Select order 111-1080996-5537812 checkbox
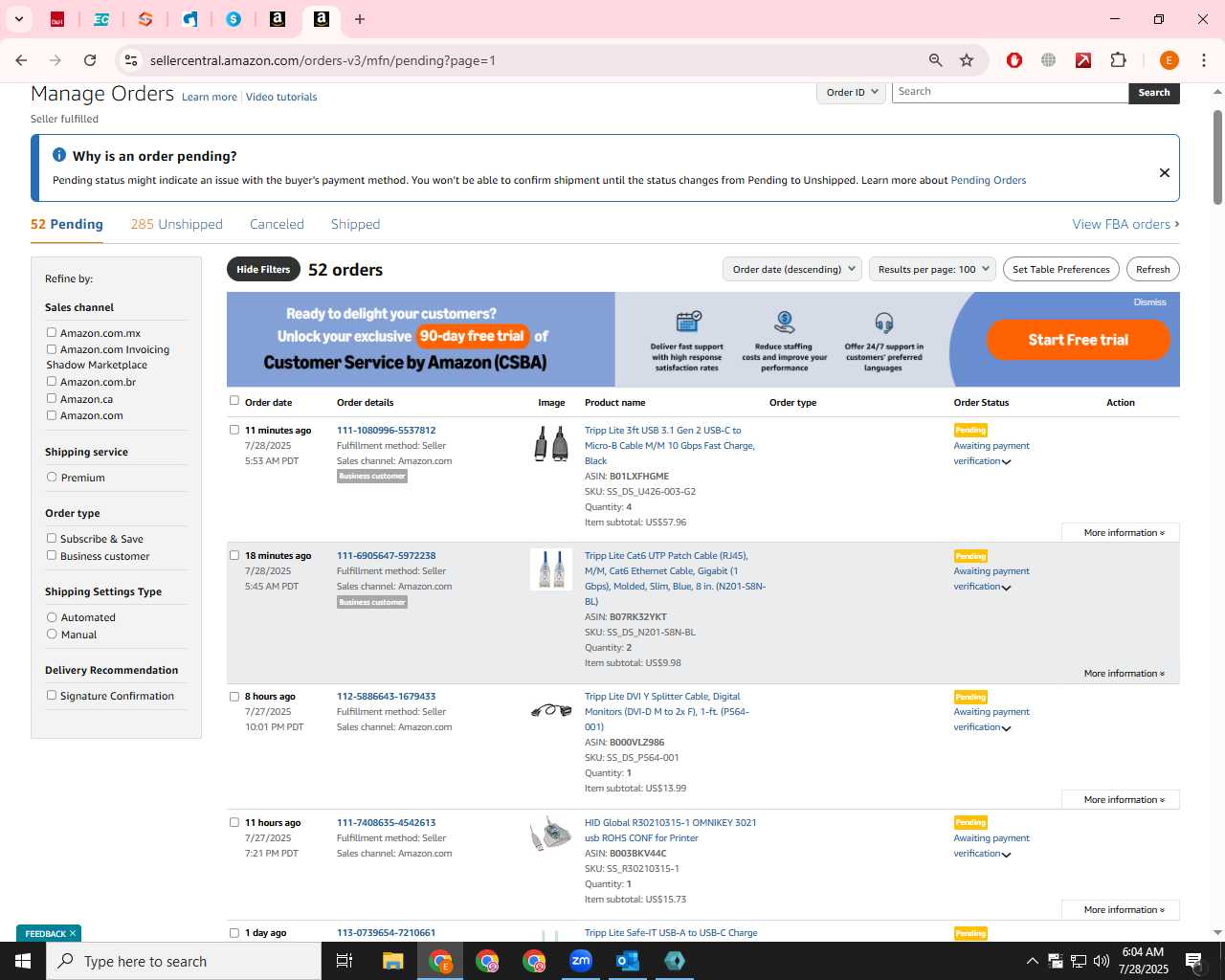Viewport: 1225px width, 980px height. click(234, 430)
